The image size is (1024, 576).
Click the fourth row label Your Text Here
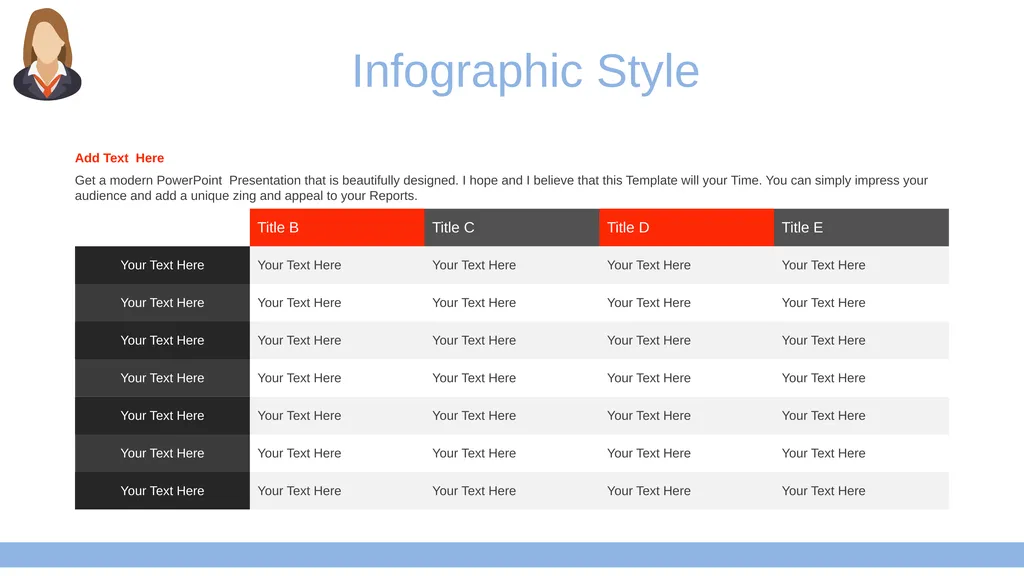pos(163,378)
